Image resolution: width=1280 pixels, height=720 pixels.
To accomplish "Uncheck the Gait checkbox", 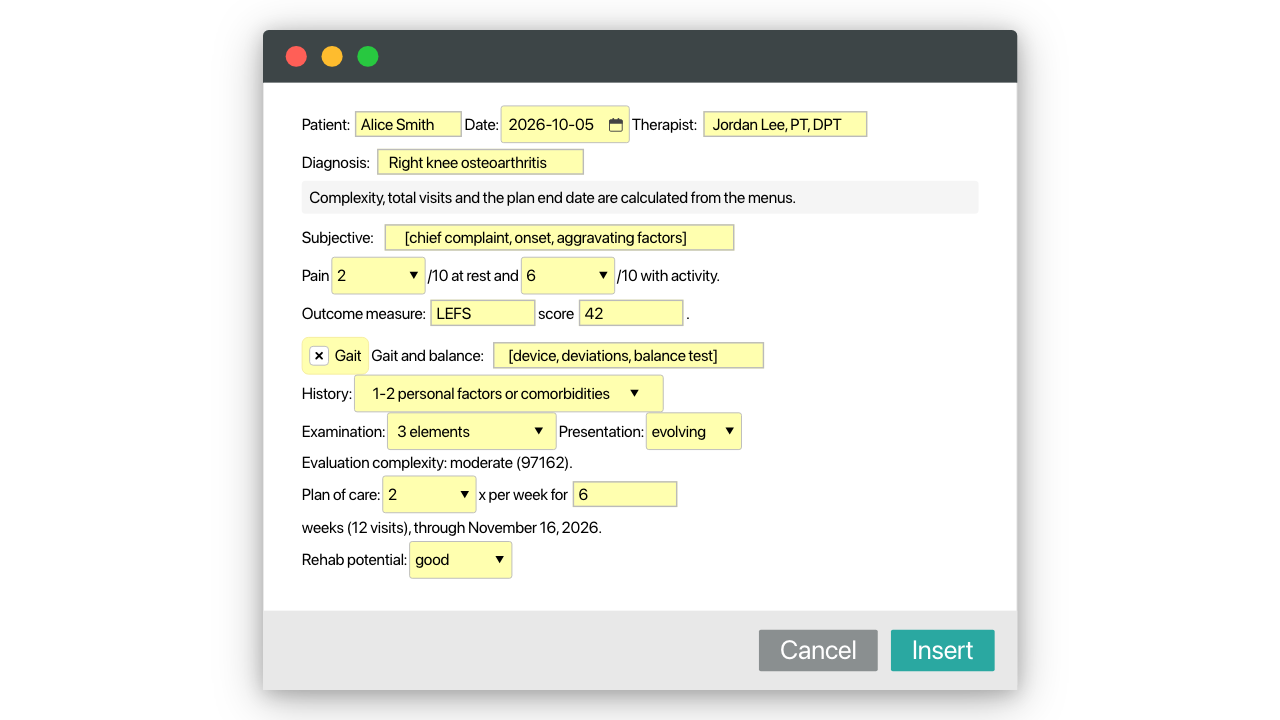I will coord(319,356).
